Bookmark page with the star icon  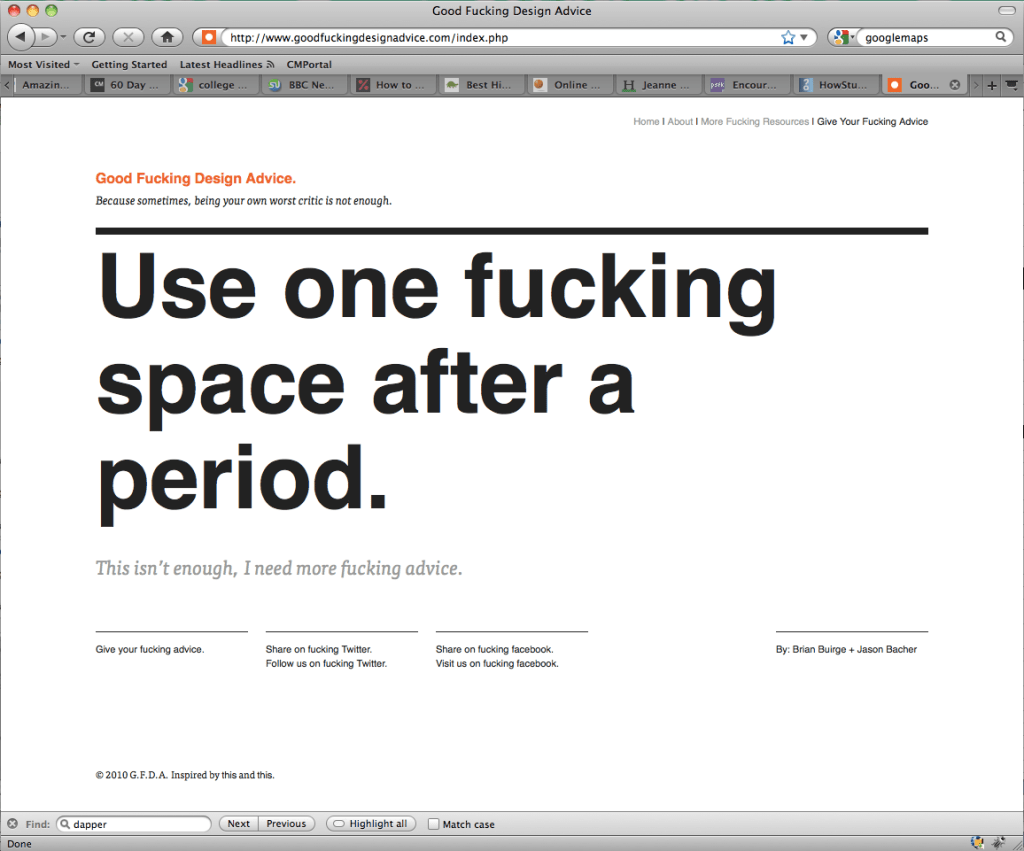tap(788, 37)
